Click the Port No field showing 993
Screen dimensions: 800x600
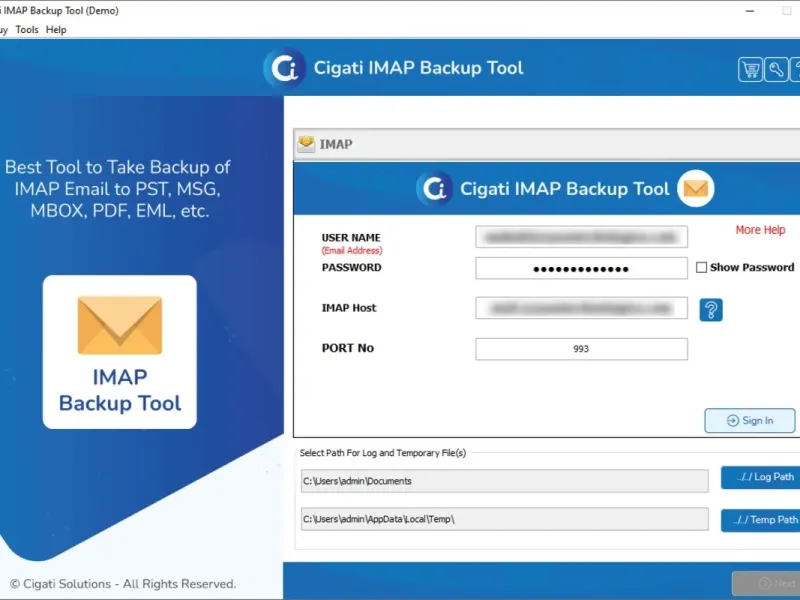(x=582, y=349)
